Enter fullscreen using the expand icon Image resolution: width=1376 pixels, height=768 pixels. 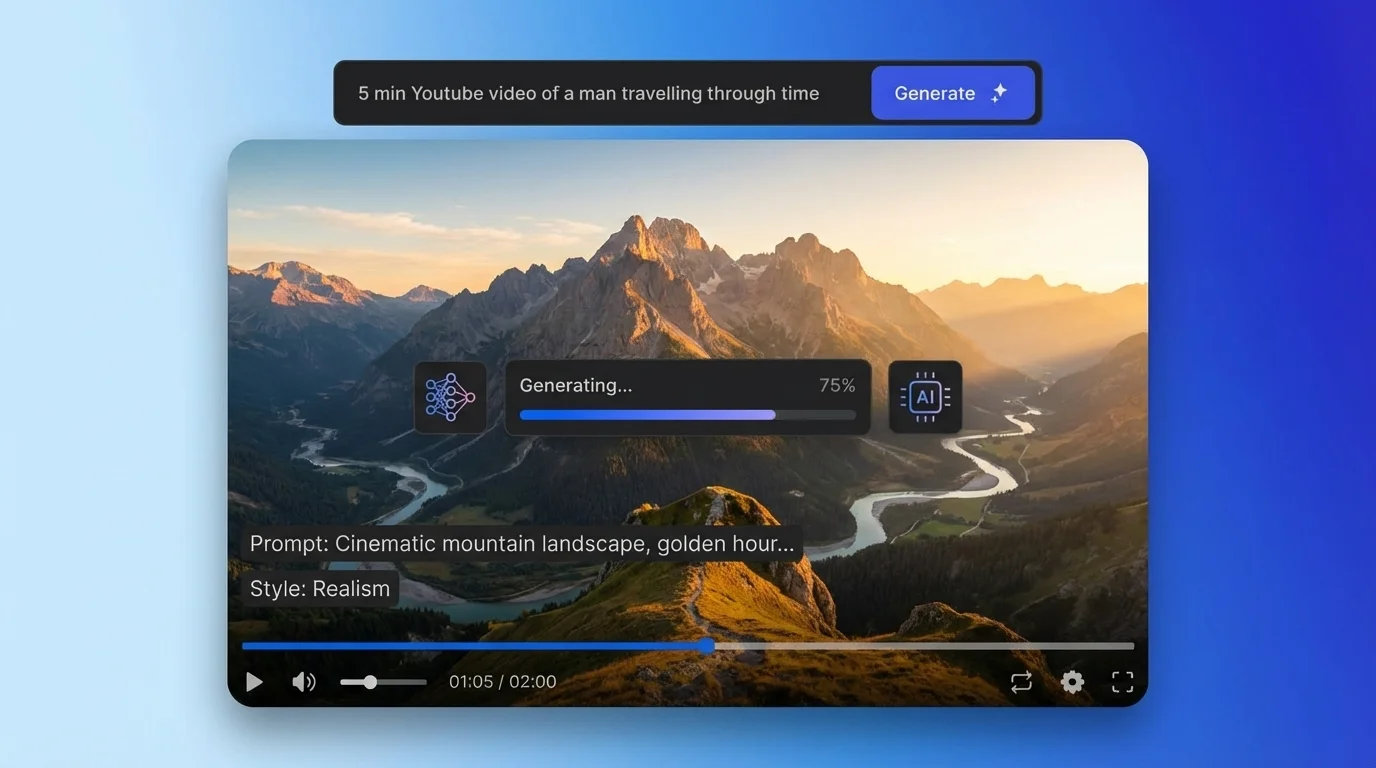click(1122, 681)
